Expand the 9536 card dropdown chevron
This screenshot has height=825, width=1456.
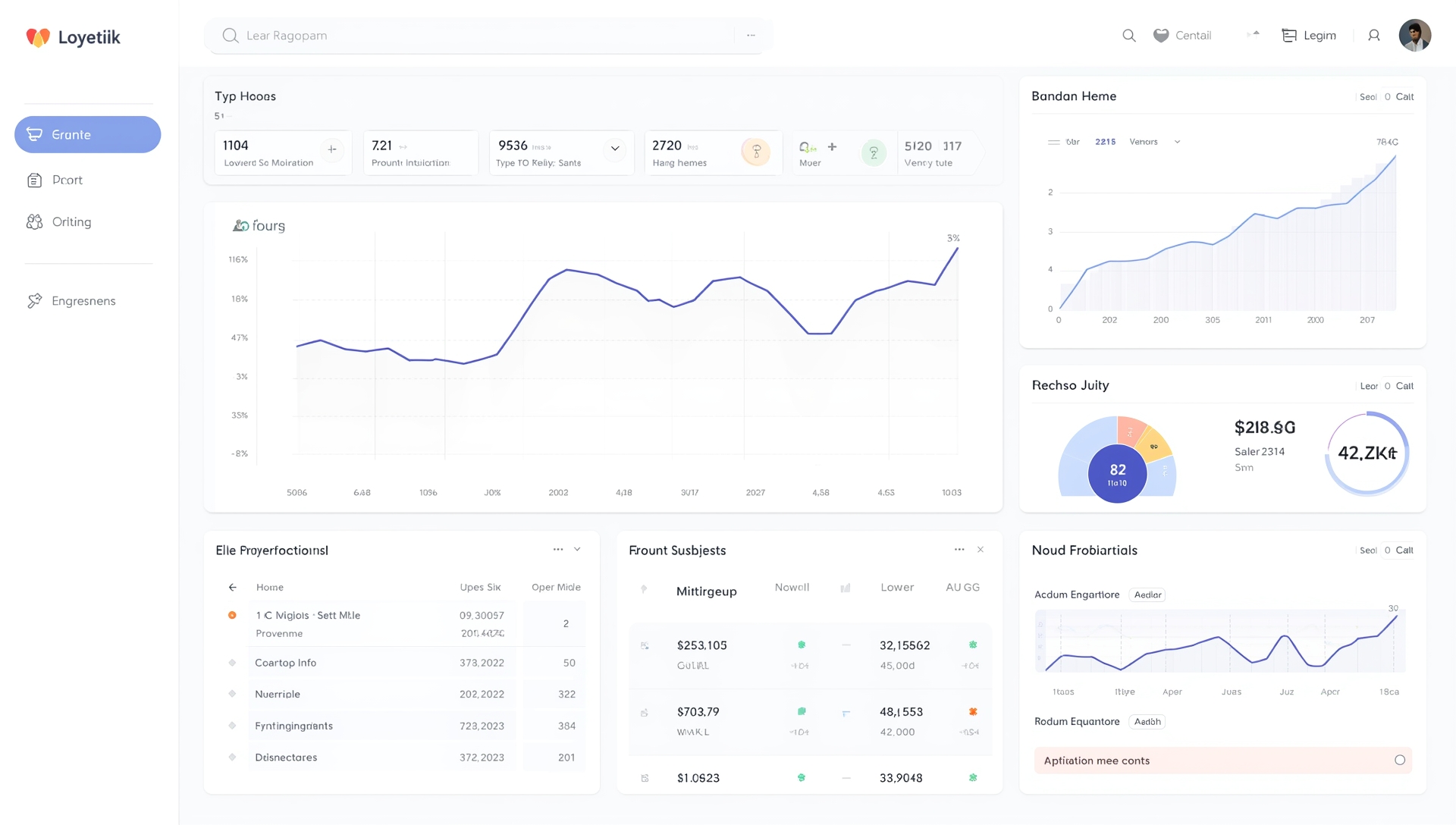pos(615,149)
